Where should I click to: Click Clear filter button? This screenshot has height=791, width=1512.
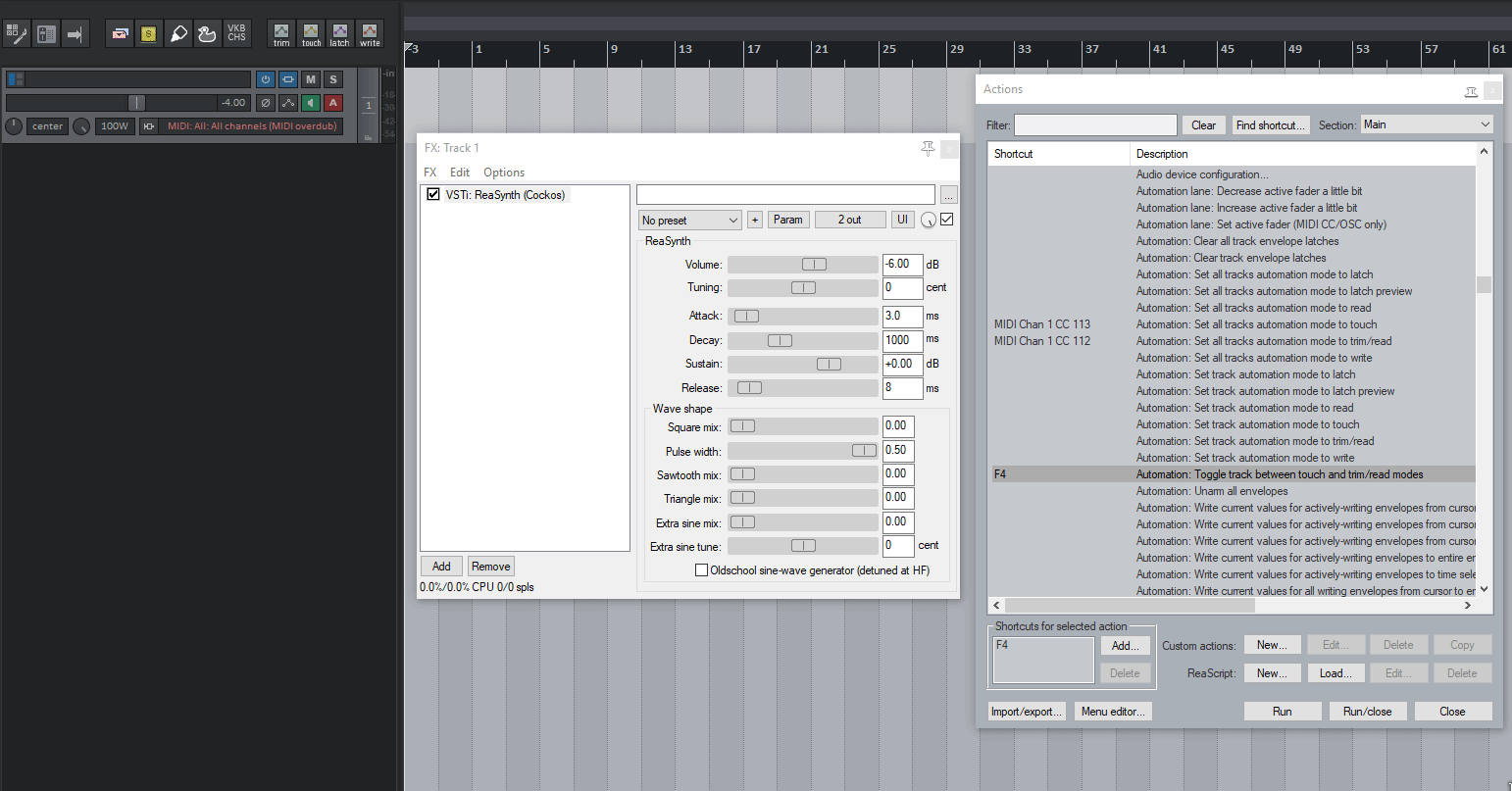[1204, 125]
